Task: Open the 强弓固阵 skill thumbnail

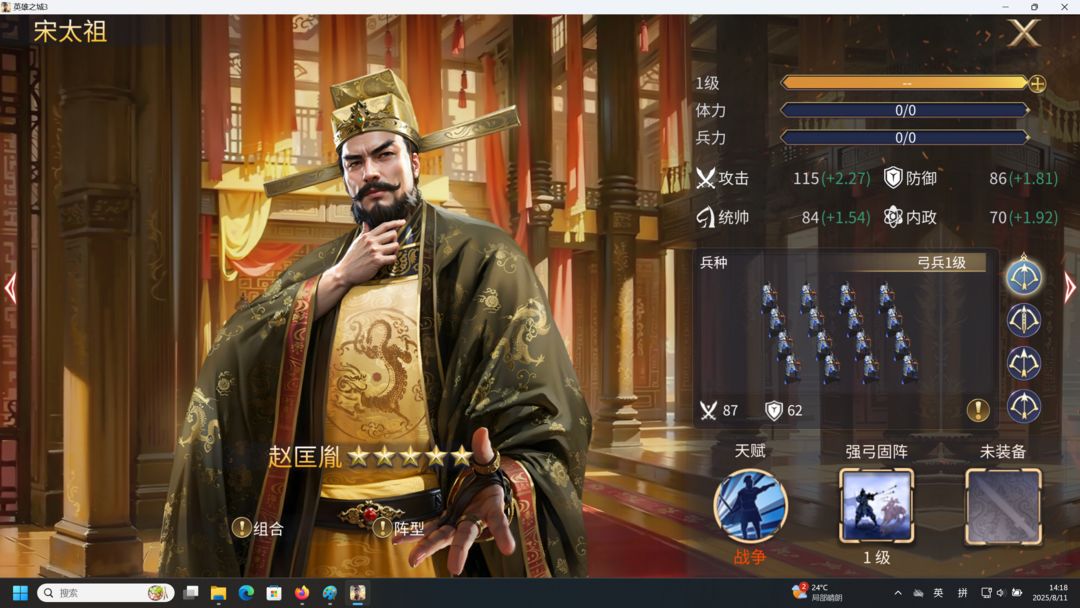Action: tap(876, 506)
